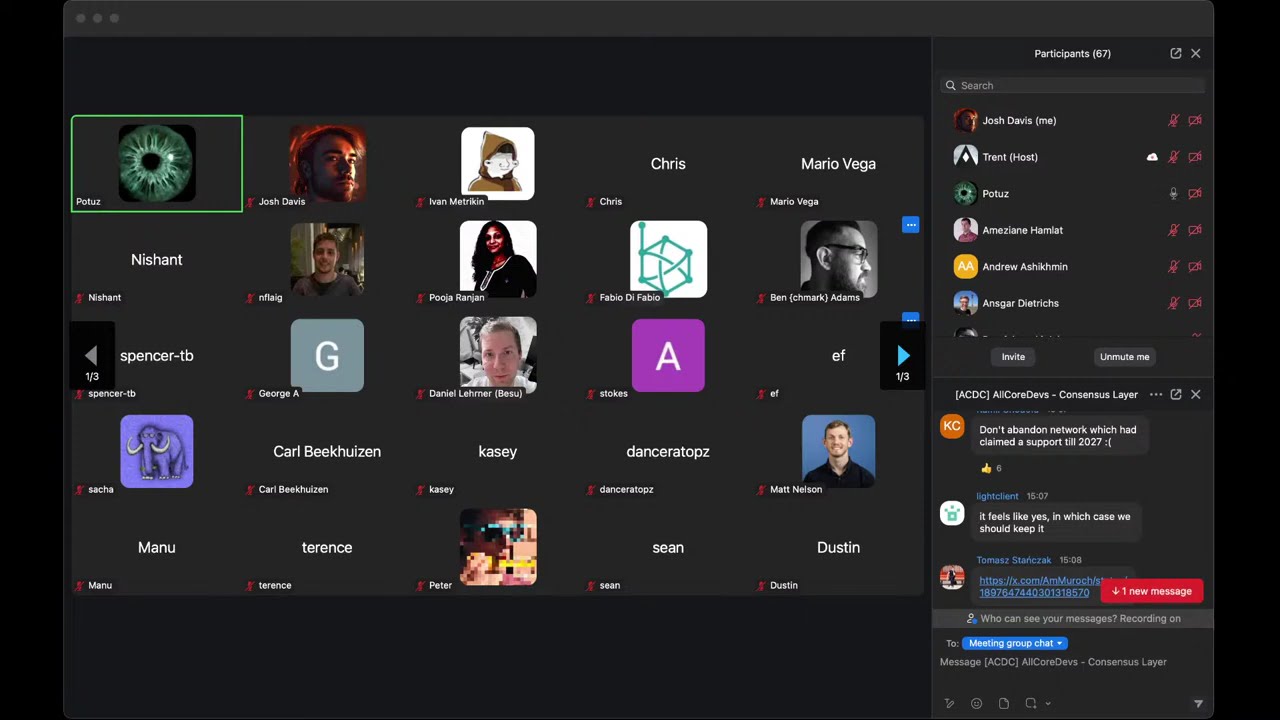Focus the participant Search field
This screenshot has width=1280, height=720.
click(x=1072, y=85)
